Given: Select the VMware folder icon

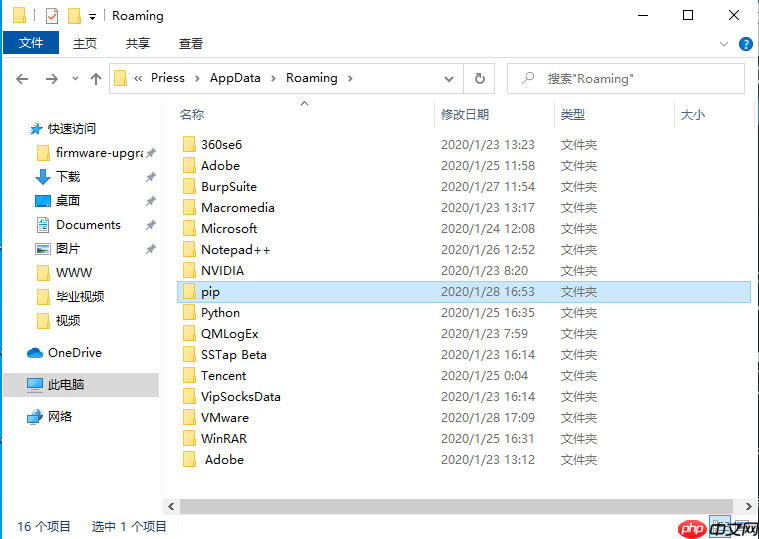Looking at the screenshot, I should [189, 418].
